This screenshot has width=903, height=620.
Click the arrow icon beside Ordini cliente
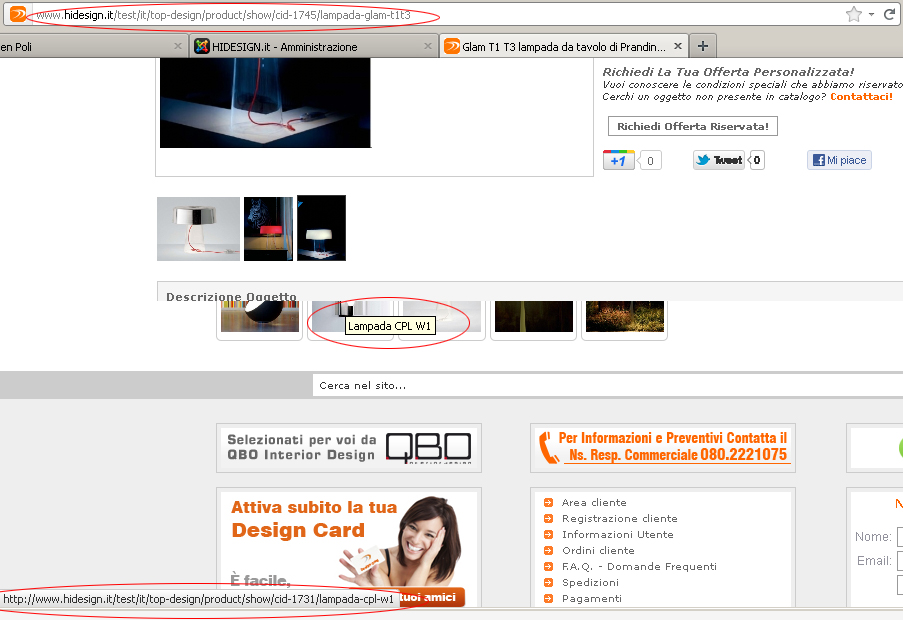tap(548, 550)
